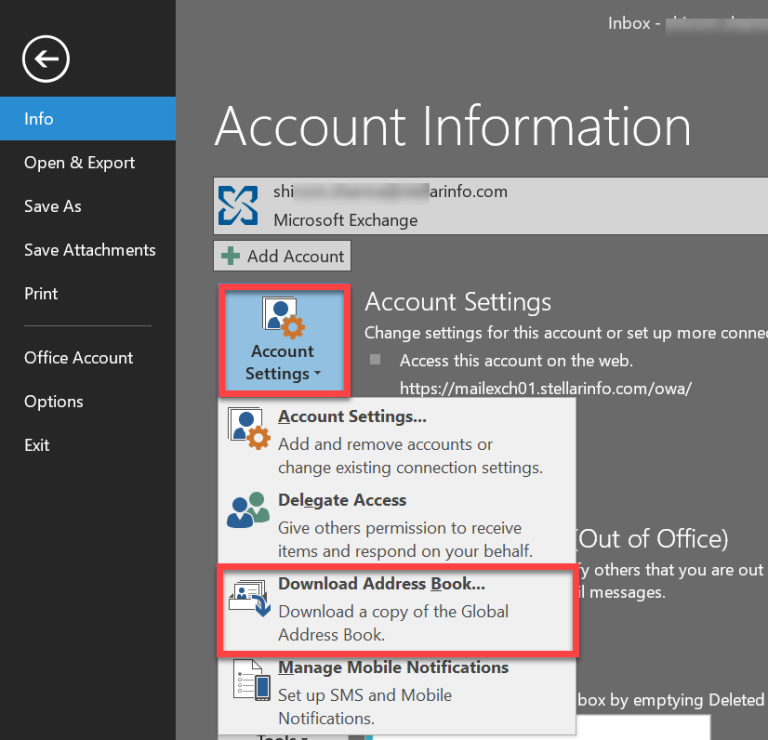Select the Microsoft Exchange account dropdown bar

pyautogui.click(x=491, y=206)
